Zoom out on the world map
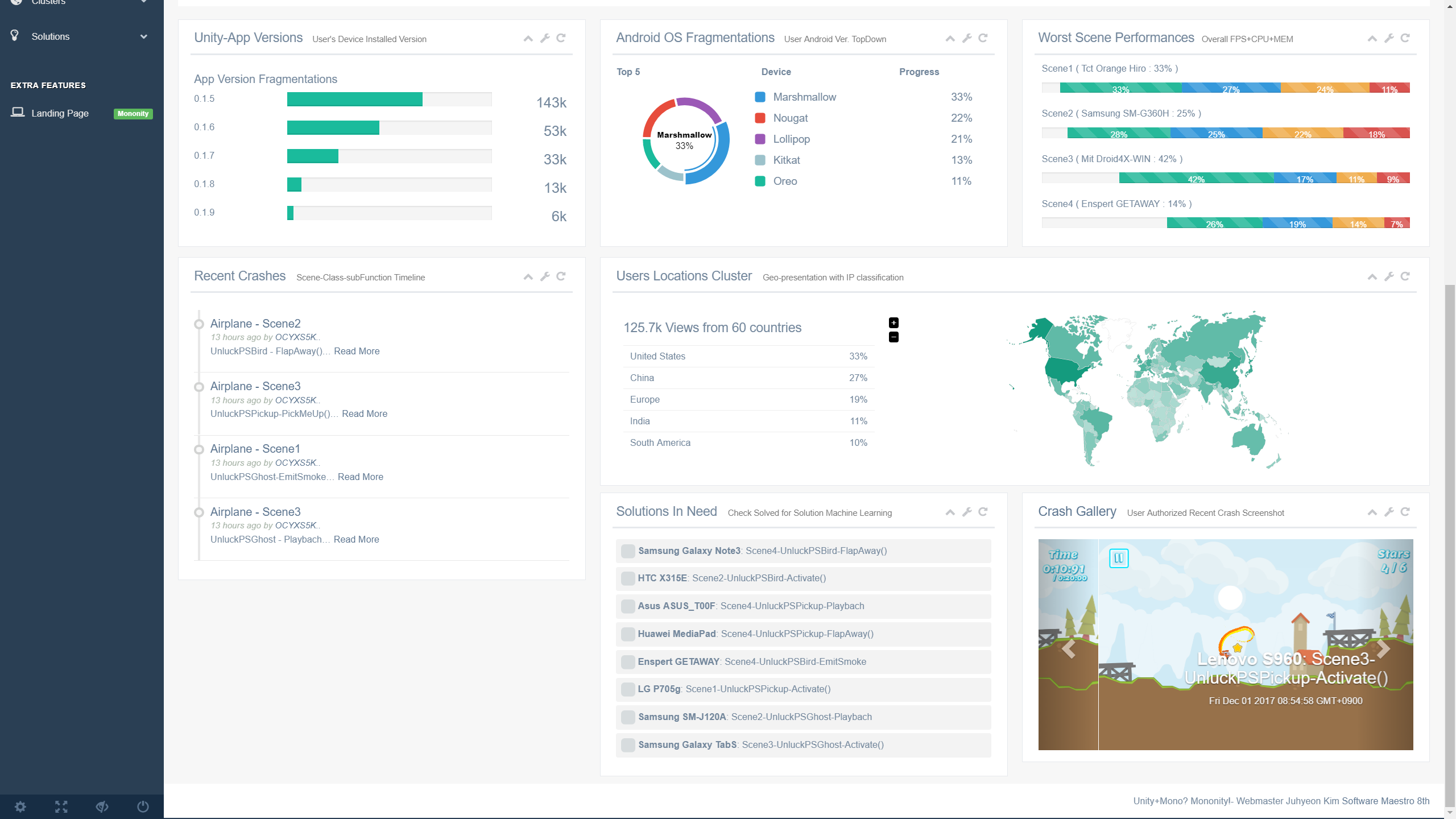1456x819 pixels. pyautogui.click(x=894, y=337)
